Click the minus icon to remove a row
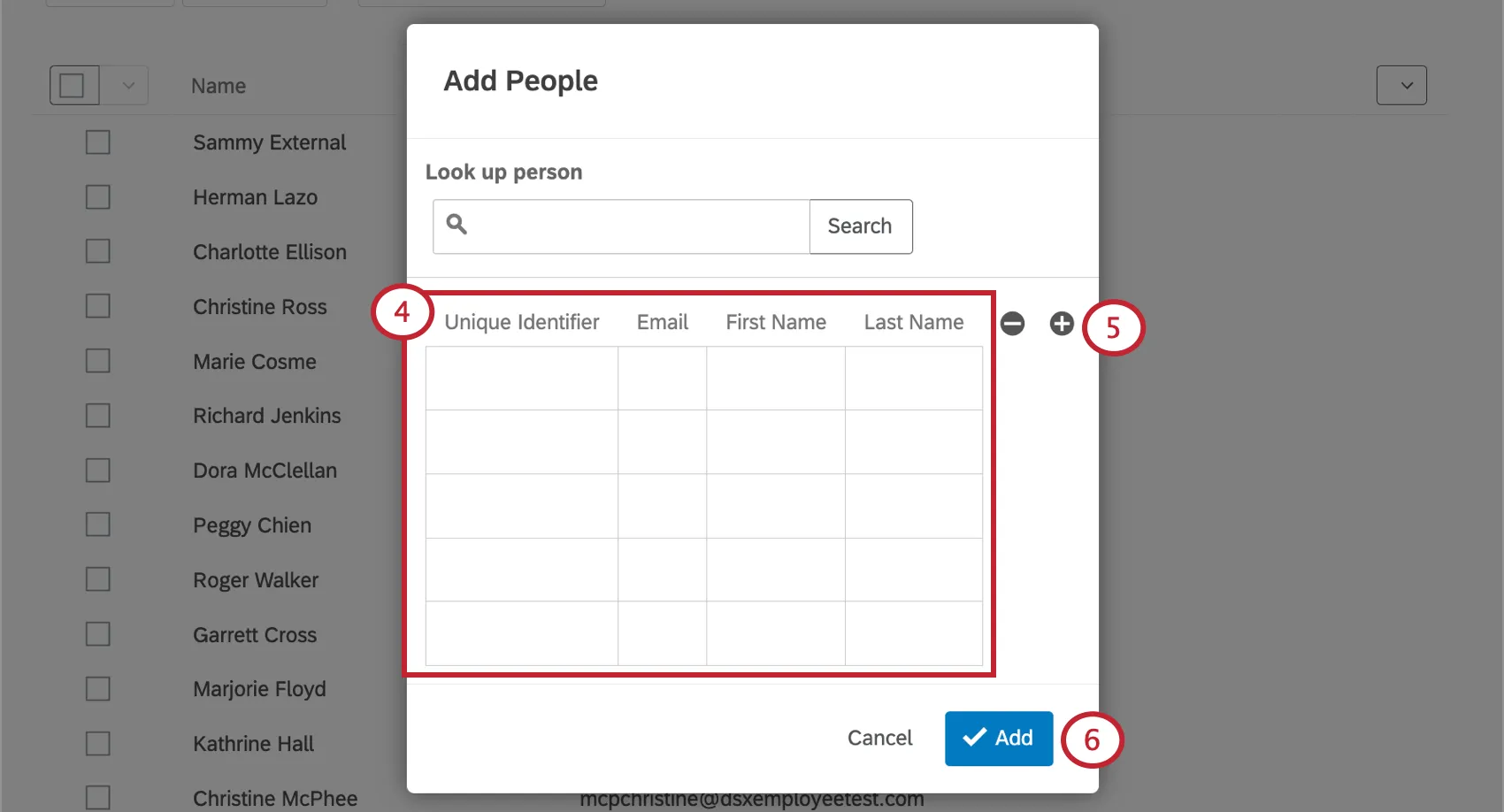Image resolution: width=1504 pixels, height=812 pixels. pos(1012,323)
